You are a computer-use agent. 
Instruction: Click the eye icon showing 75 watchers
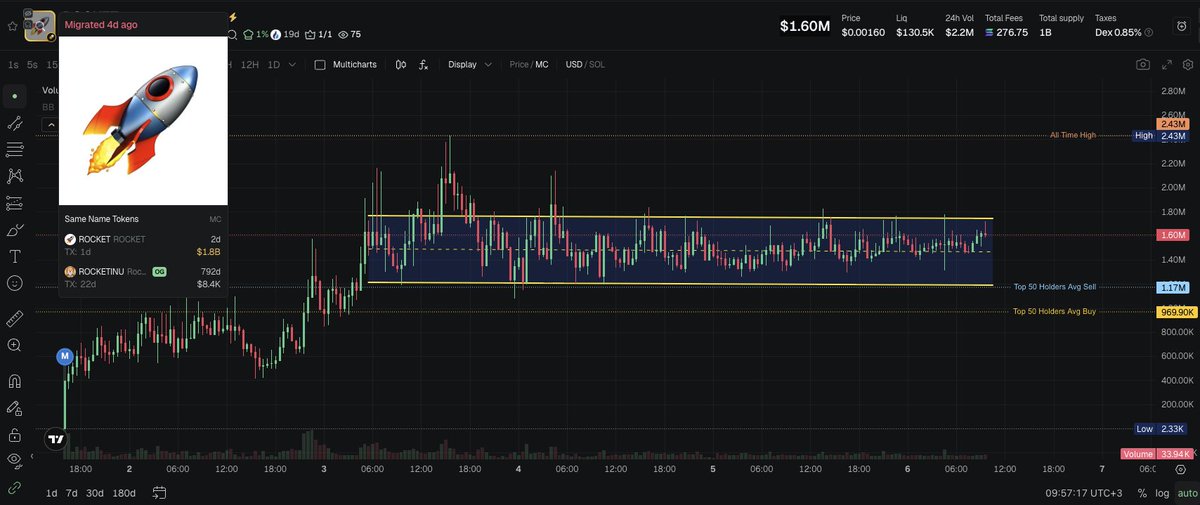[350, 34]
